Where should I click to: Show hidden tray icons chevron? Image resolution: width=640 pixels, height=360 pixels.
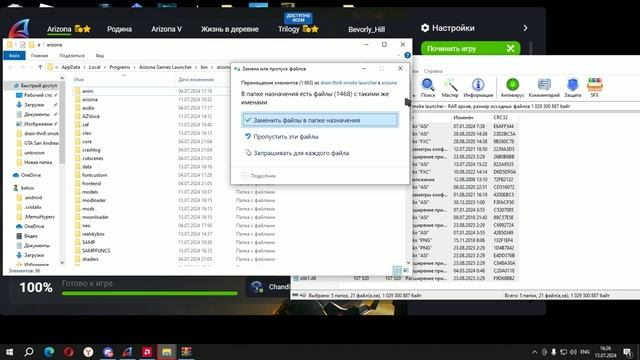[534, 352]
